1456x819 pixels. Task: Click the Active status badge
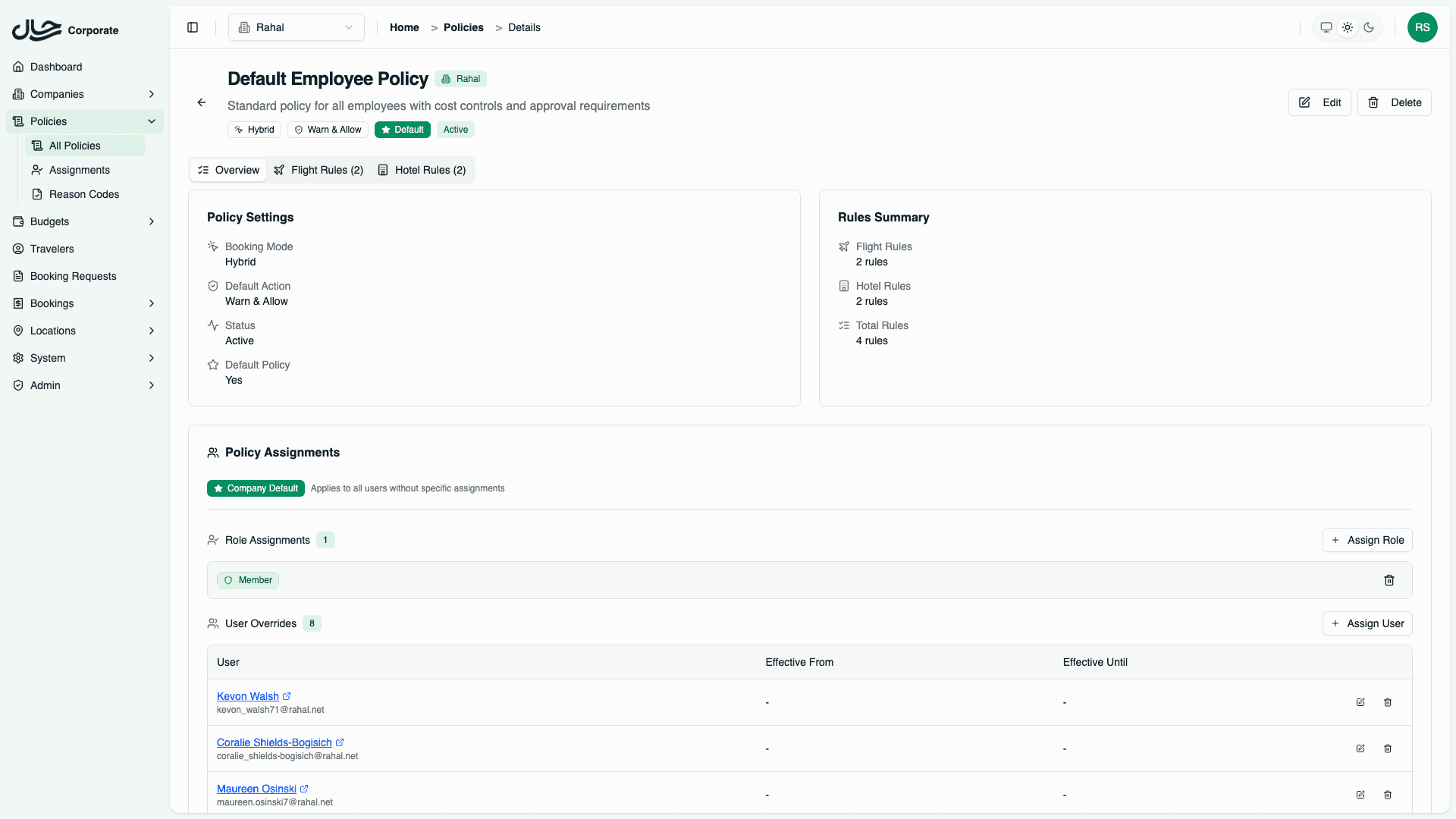click(455, 130)
